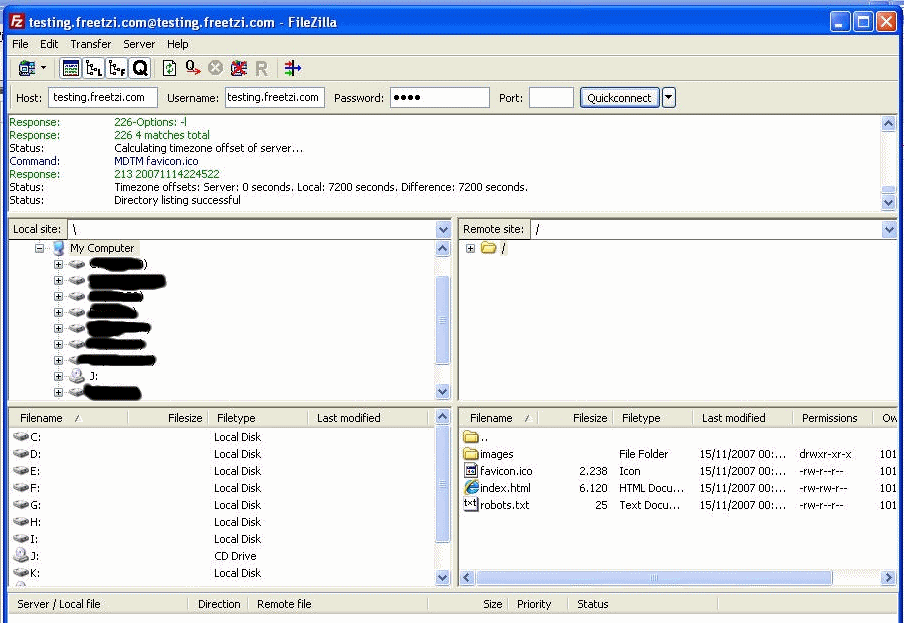Screen dimensions: 904x623
Task: Select the J: CD drive icon
Action: 21,556
